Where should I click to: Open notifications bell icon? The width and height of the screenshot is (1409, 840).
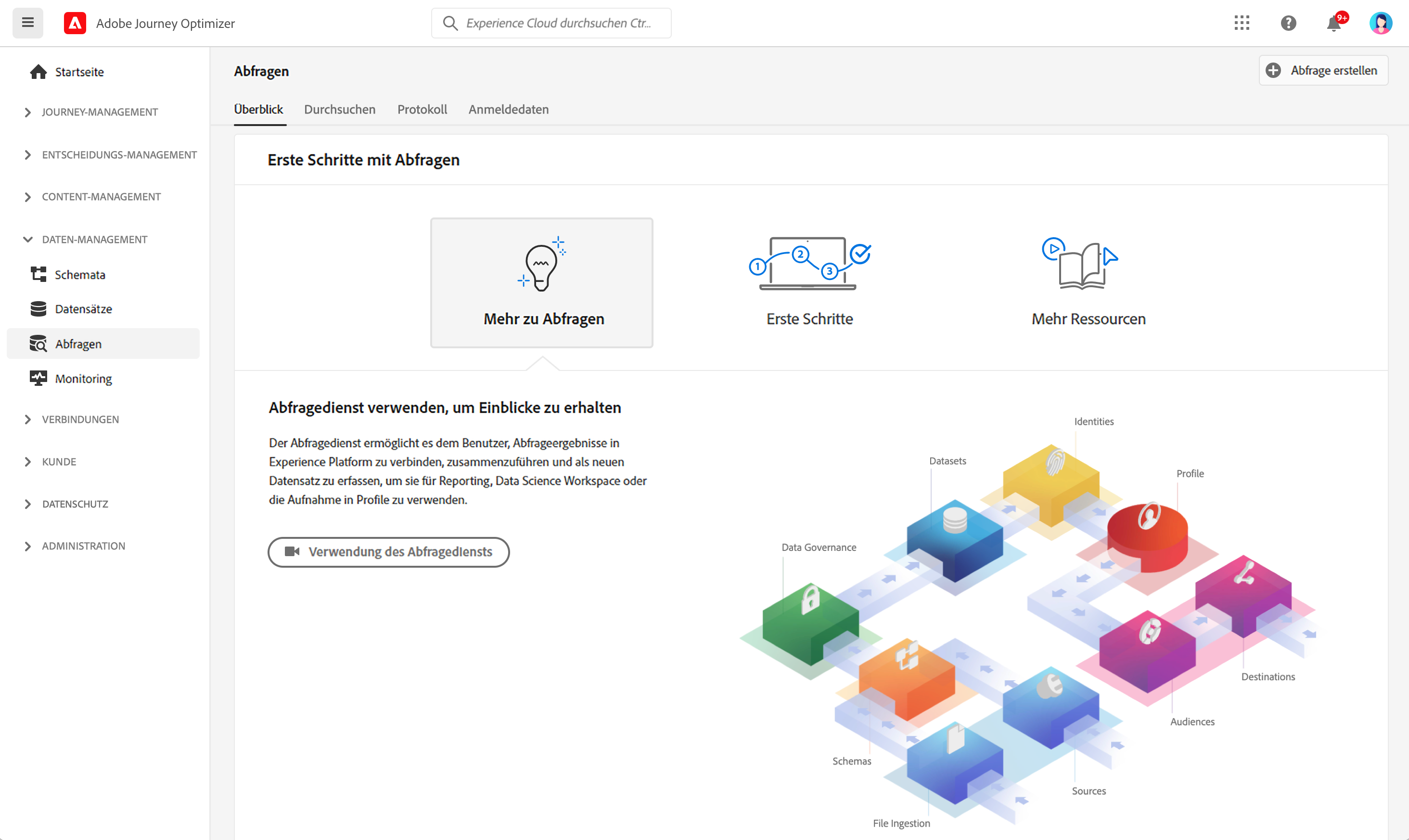(x=1334, y=24)
